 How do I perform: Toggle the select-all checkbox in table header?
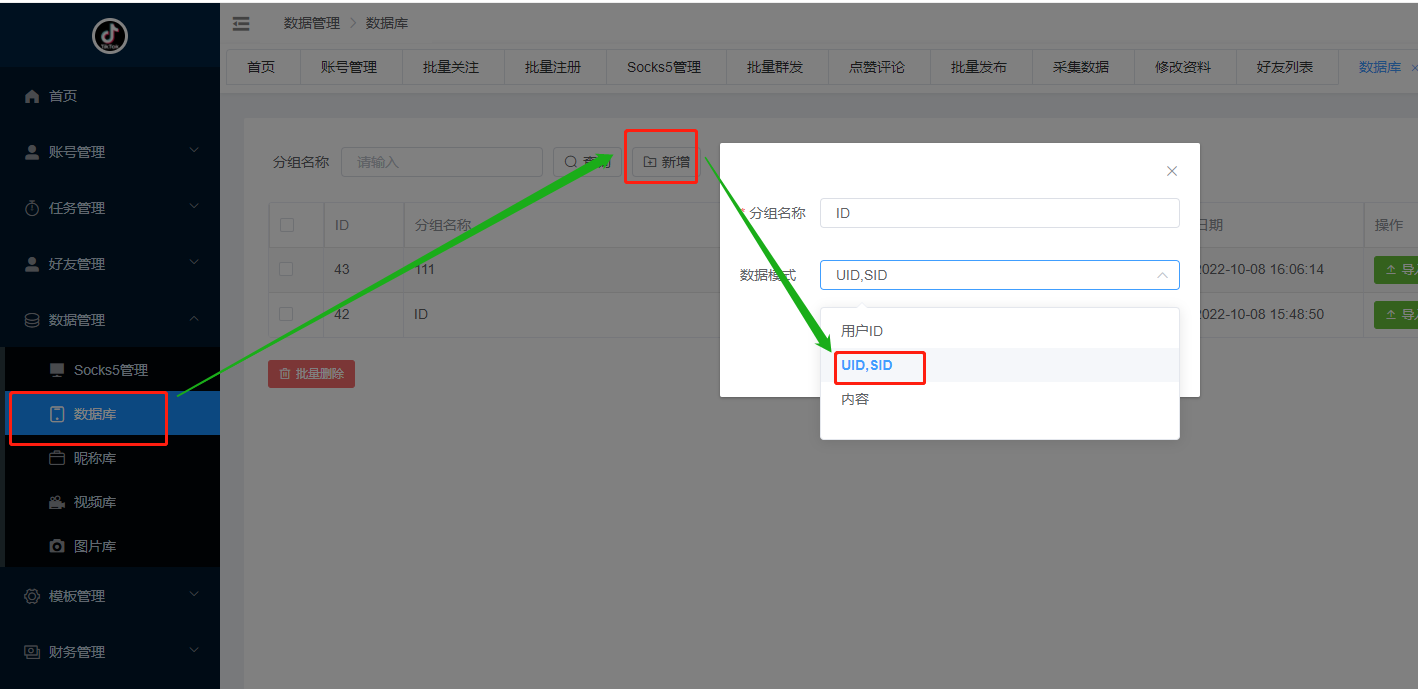287,225
